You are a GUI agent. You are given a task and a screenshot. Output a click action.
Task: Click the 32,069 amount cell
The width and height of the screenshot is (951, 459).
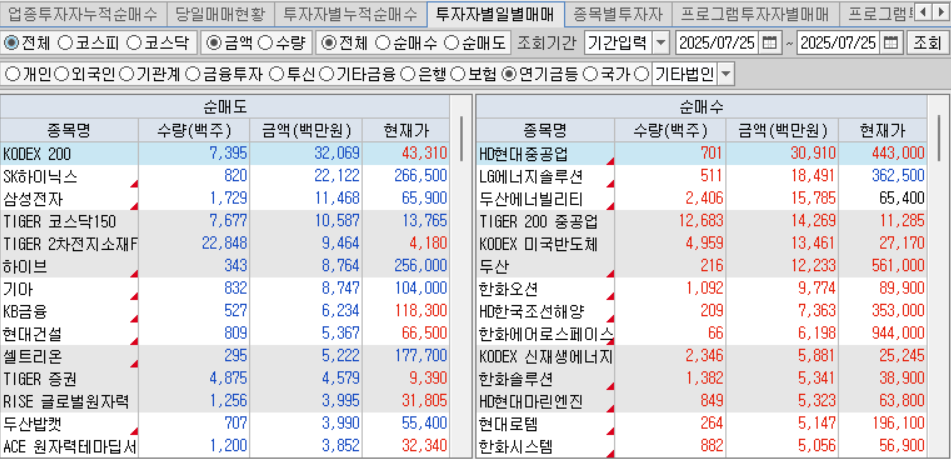point(306,153)
